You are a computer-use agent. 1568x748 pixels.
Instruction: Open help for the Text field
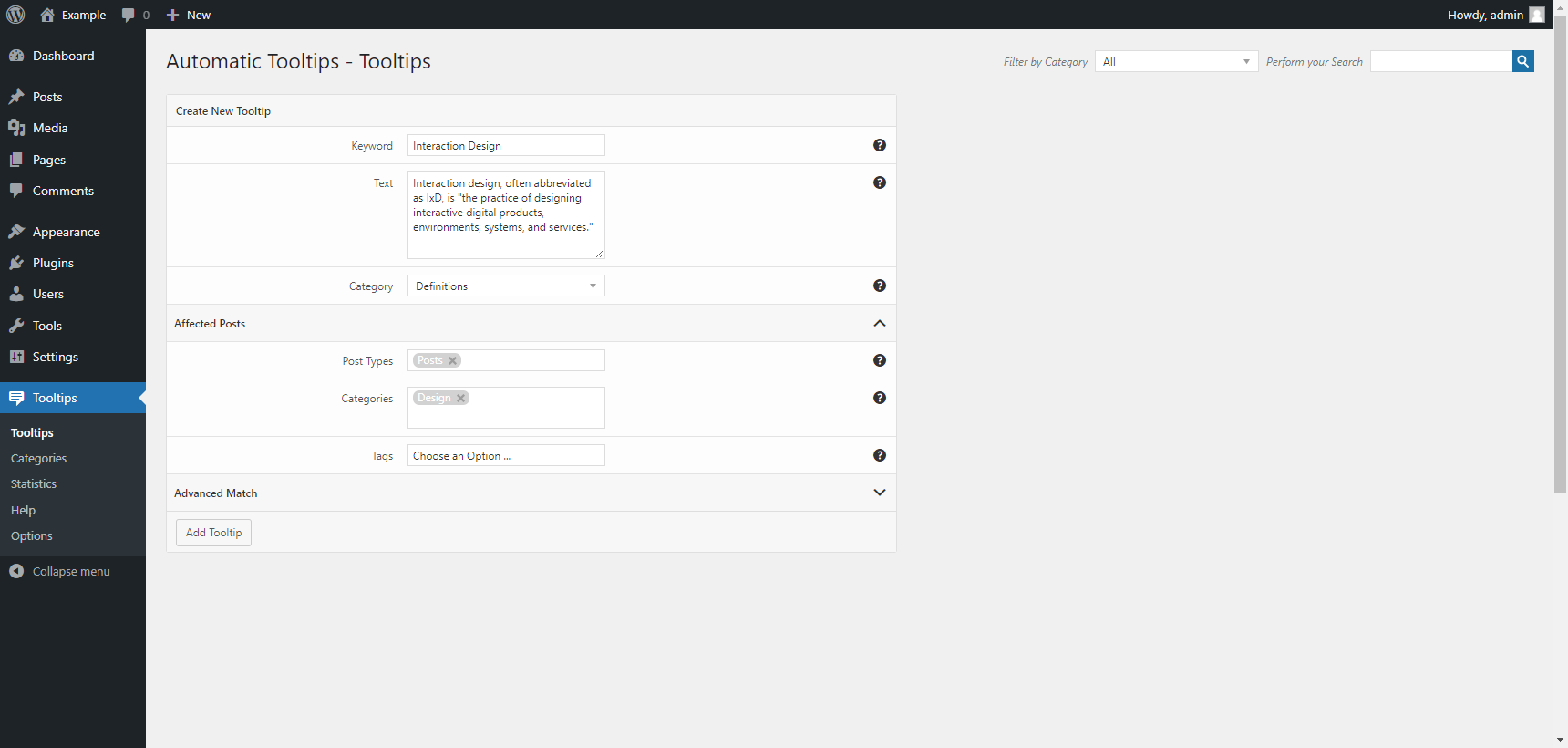click(880, 182)
